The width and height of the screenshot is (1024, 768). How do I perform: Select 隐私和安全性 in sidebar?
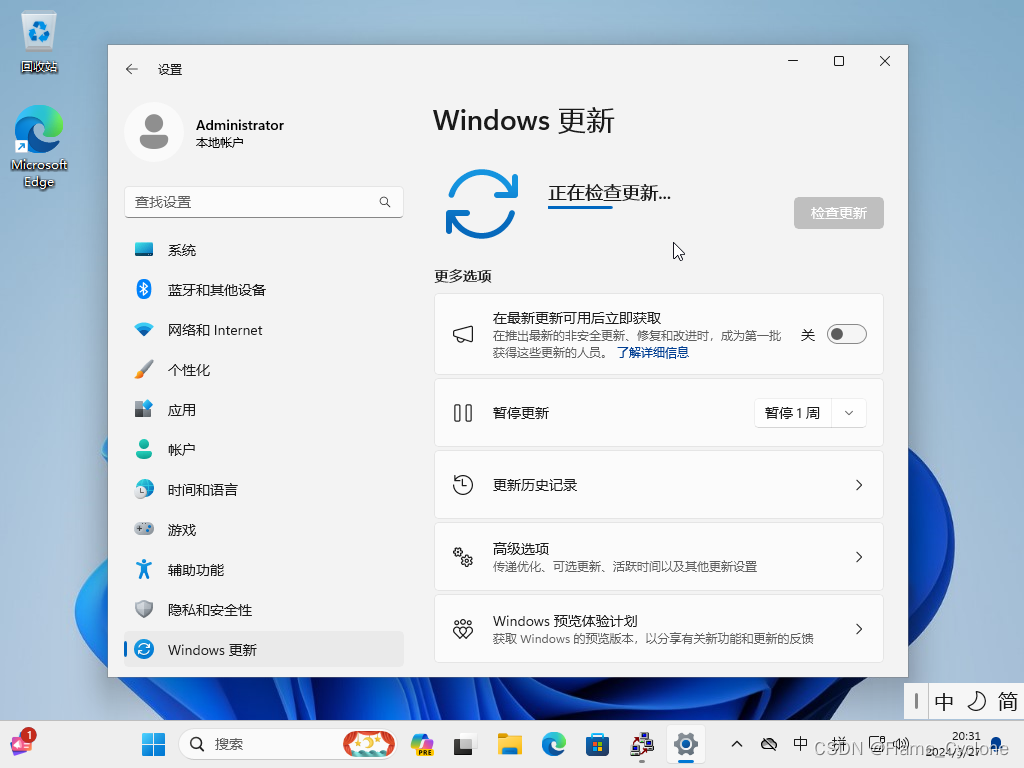pos(263,610)
